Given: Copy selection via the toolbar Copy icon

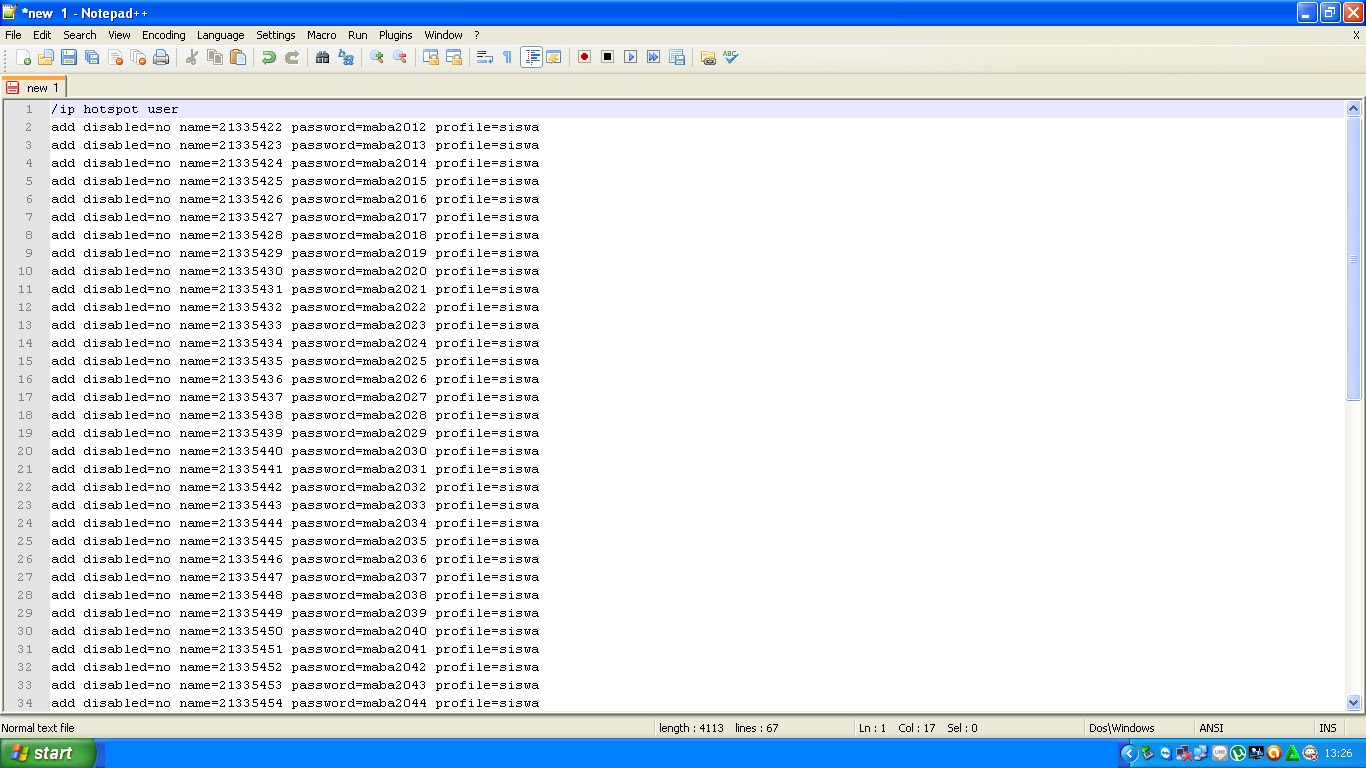Looking at the screenshot, I should click(x=214, y=58).
